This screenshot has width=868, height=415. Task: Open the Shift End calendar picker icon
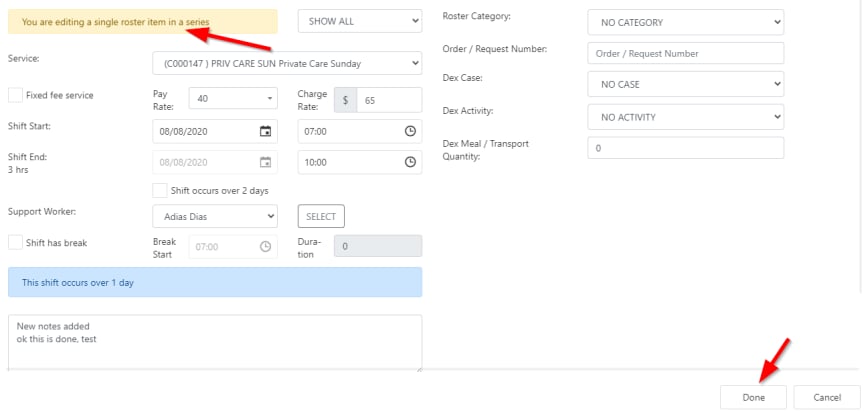click(266, 162)
